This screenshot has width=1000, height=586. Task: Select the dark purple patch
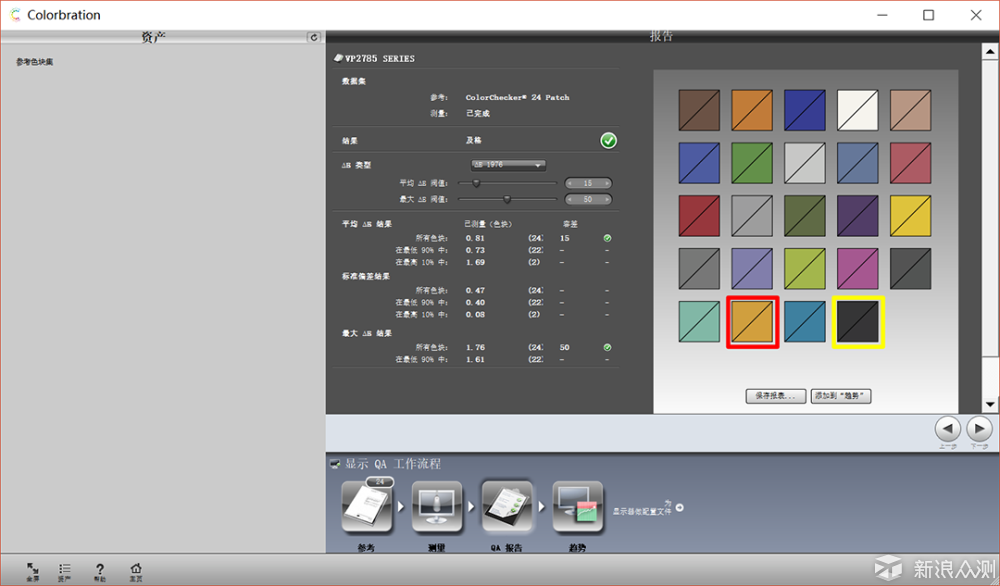(x=858, y=216)
